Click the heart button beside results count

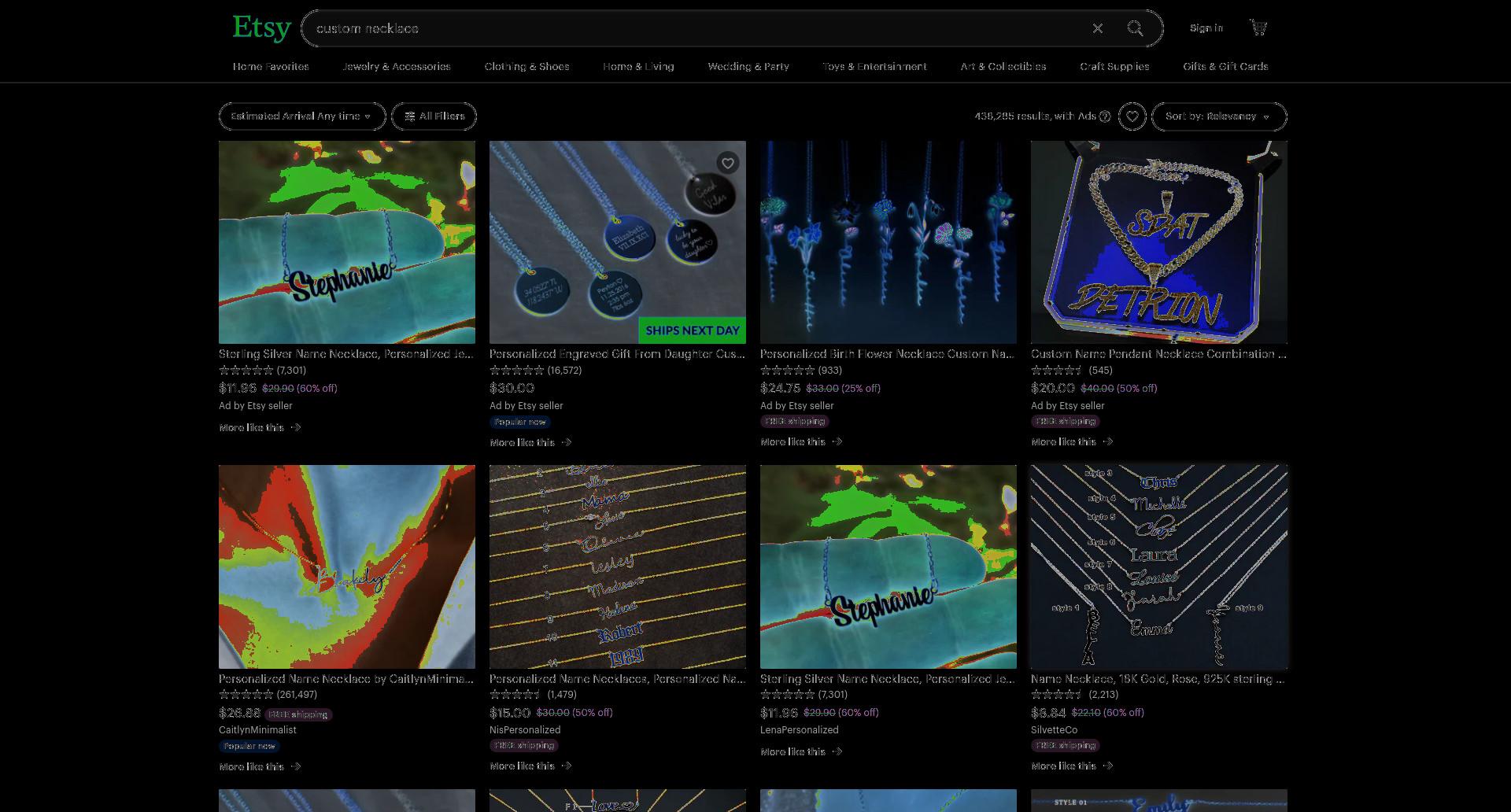tap(1132, 116)
